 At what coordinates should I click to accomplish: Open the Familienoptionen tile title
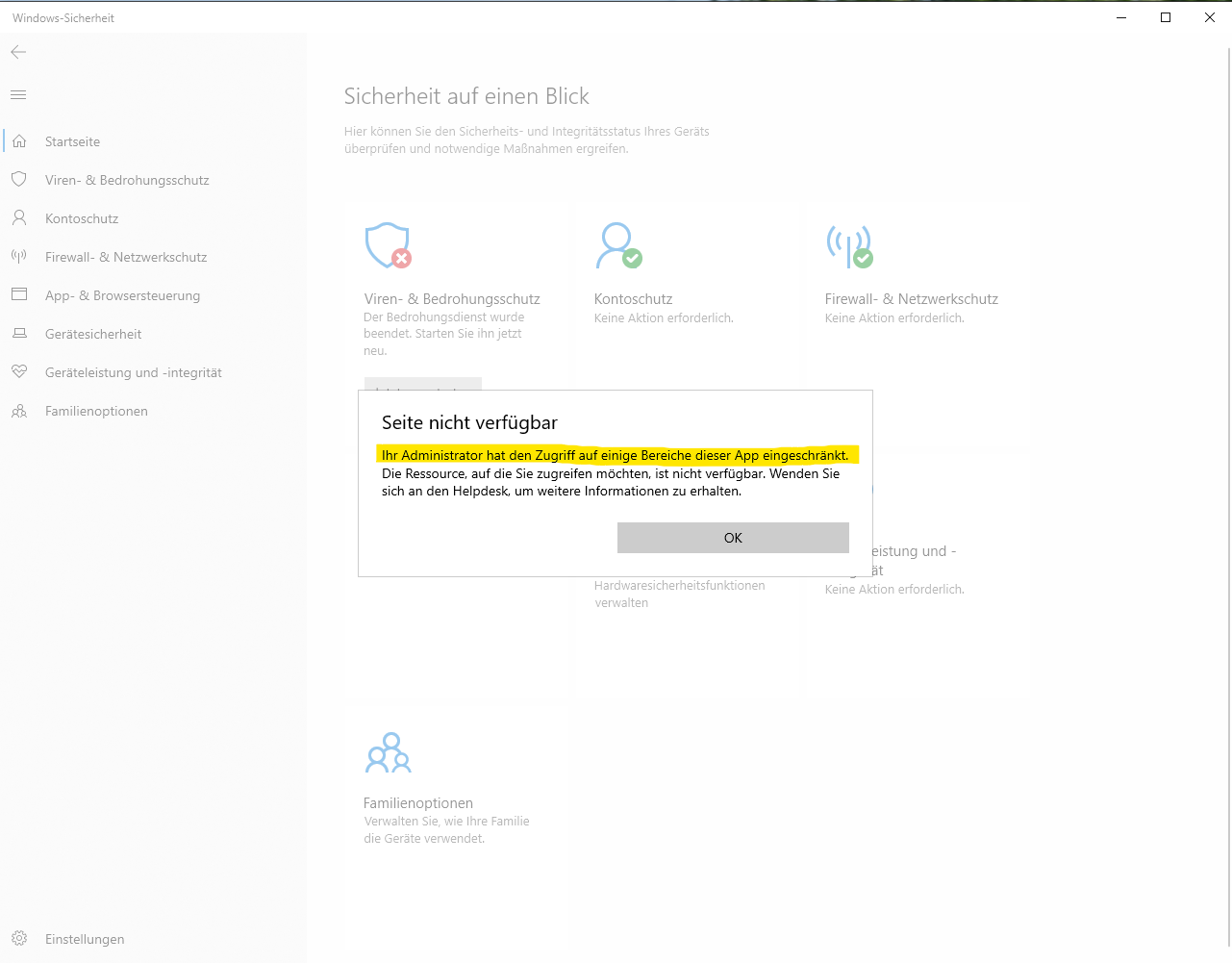pos(418,803)
